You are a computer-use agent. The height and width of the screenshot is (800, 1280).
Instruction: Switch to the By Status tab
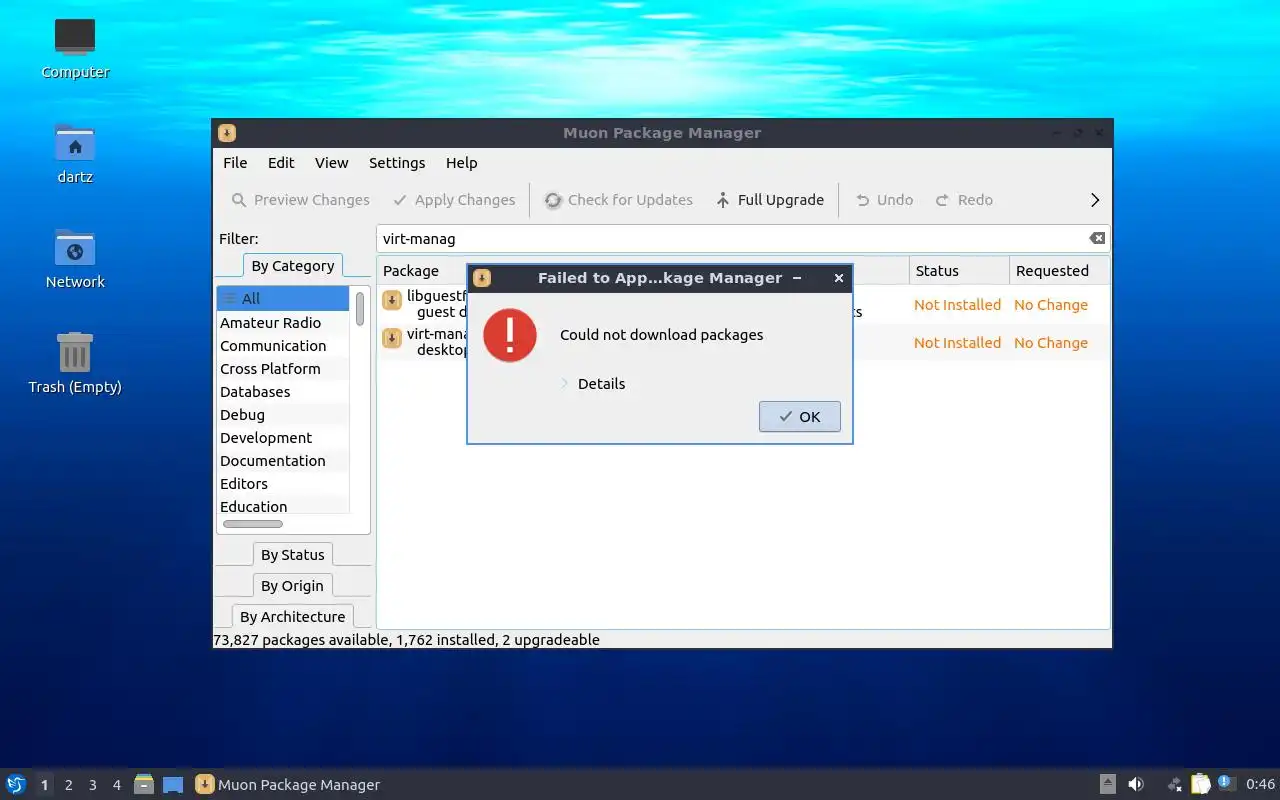point(293,555)
